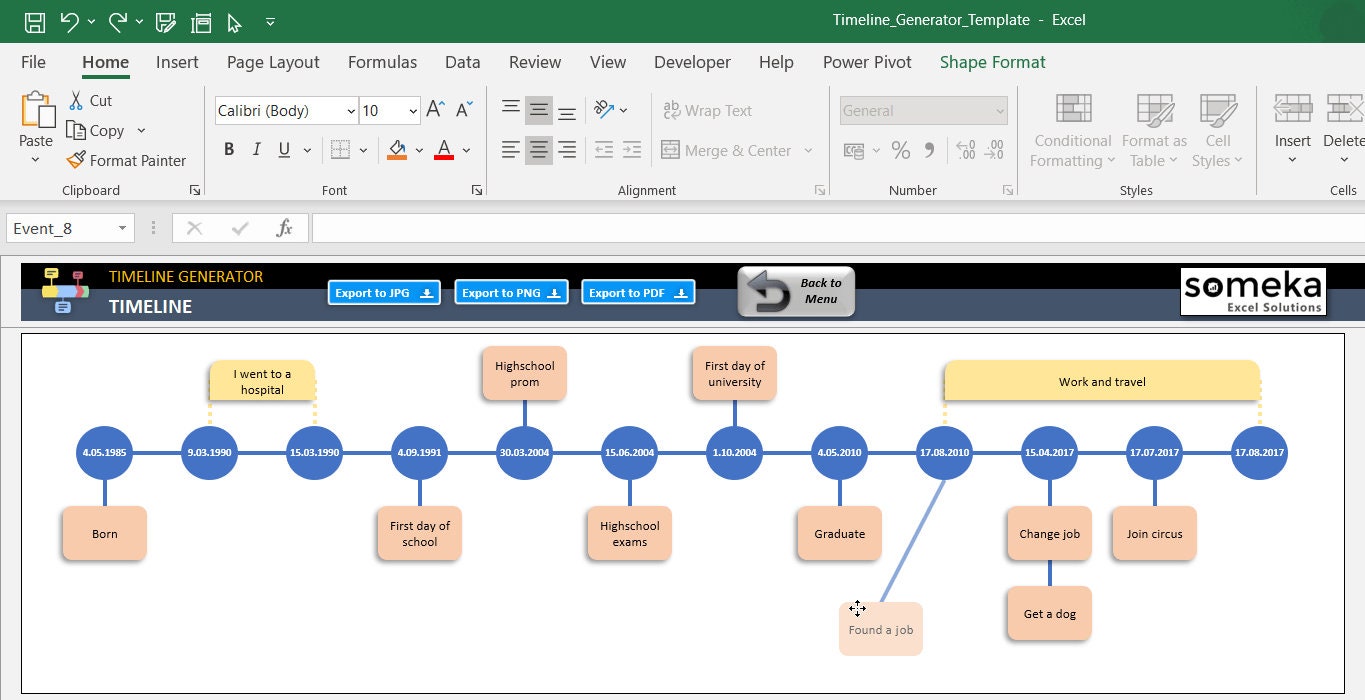Image resolution: width=1365 pixels, height=700 pixels.
Task: Click the Copy icon
Action: click(76, 130)
